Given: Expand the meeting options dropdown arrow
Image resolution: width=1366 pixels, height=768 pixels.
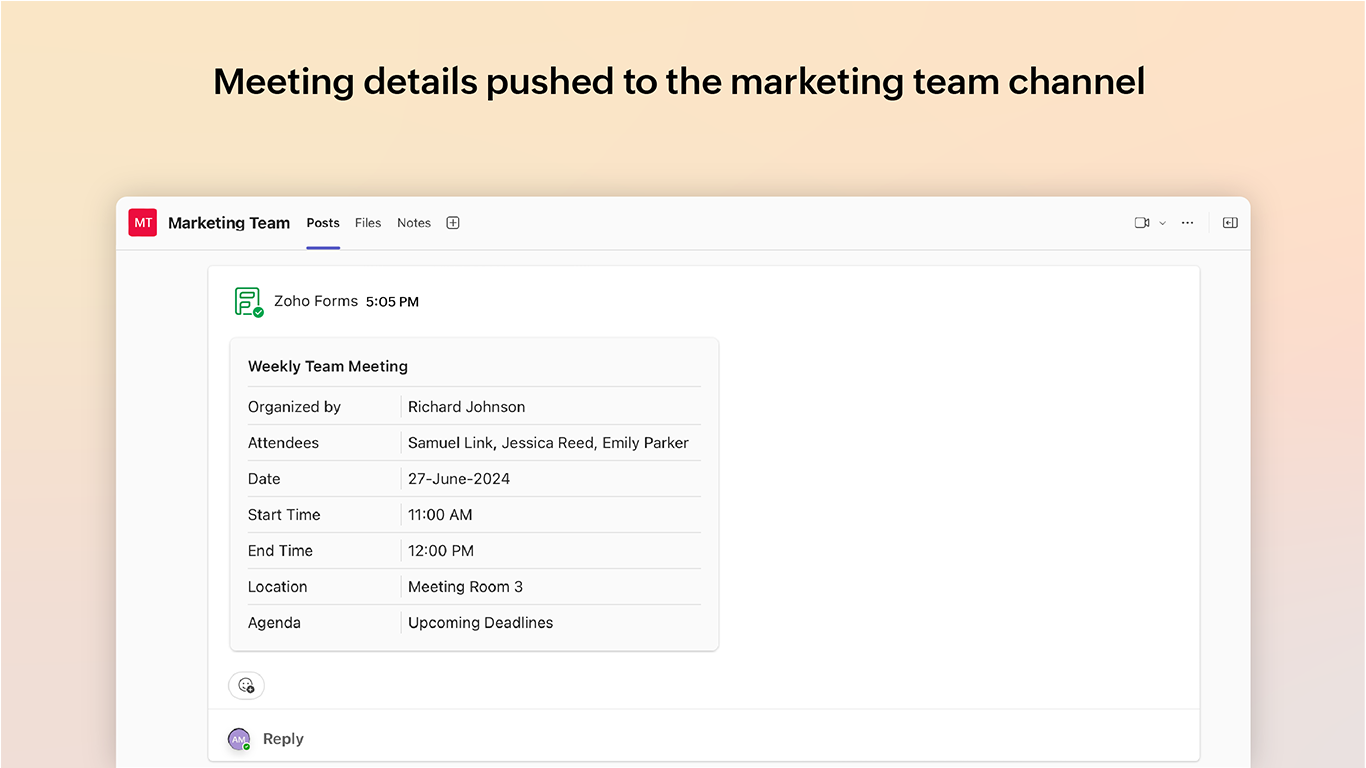Looking at the screenshot, I should (x=1162, y=223).
